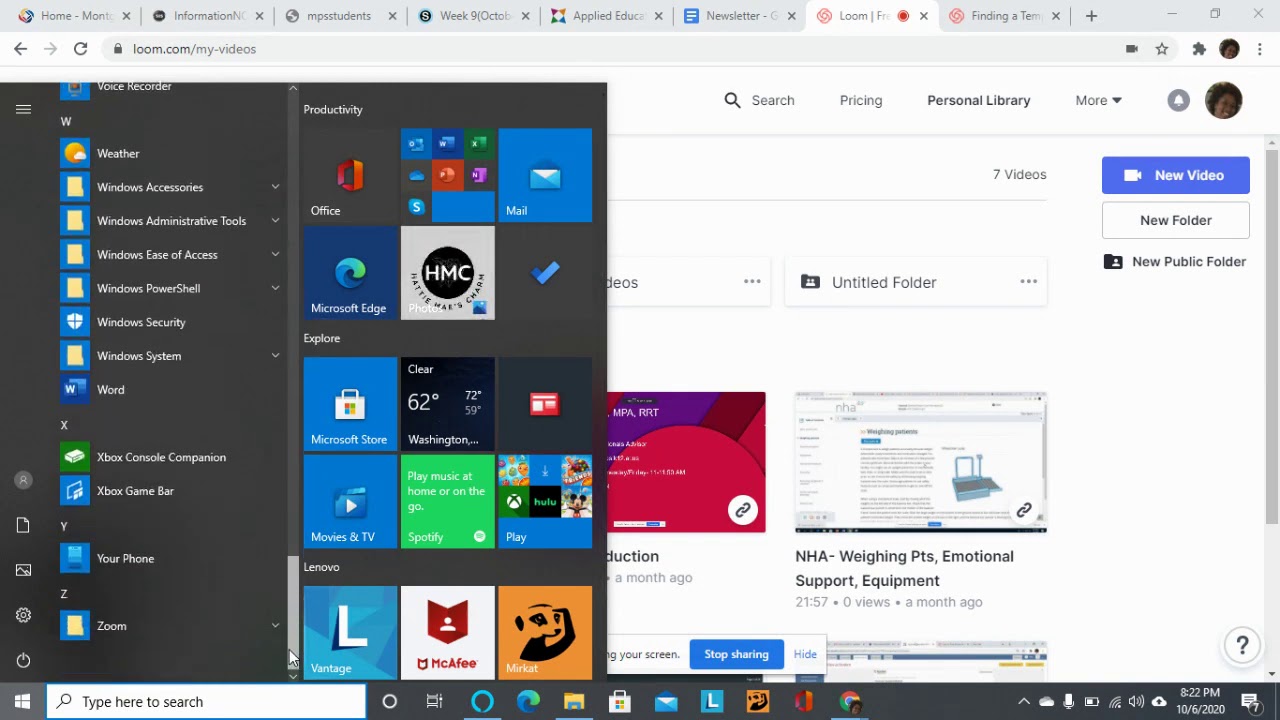Click the letter W header in app list

point(66,121)
